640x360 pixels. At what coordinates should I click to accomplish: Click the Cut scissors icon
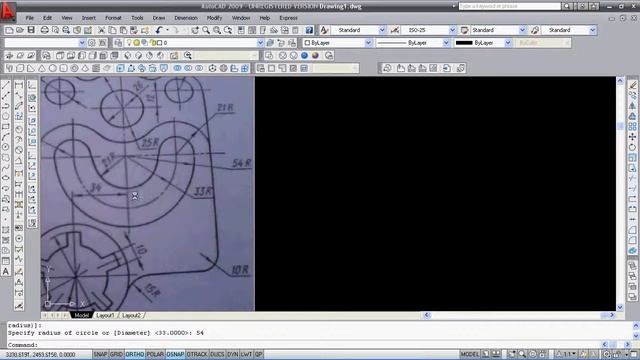[101, 30]
